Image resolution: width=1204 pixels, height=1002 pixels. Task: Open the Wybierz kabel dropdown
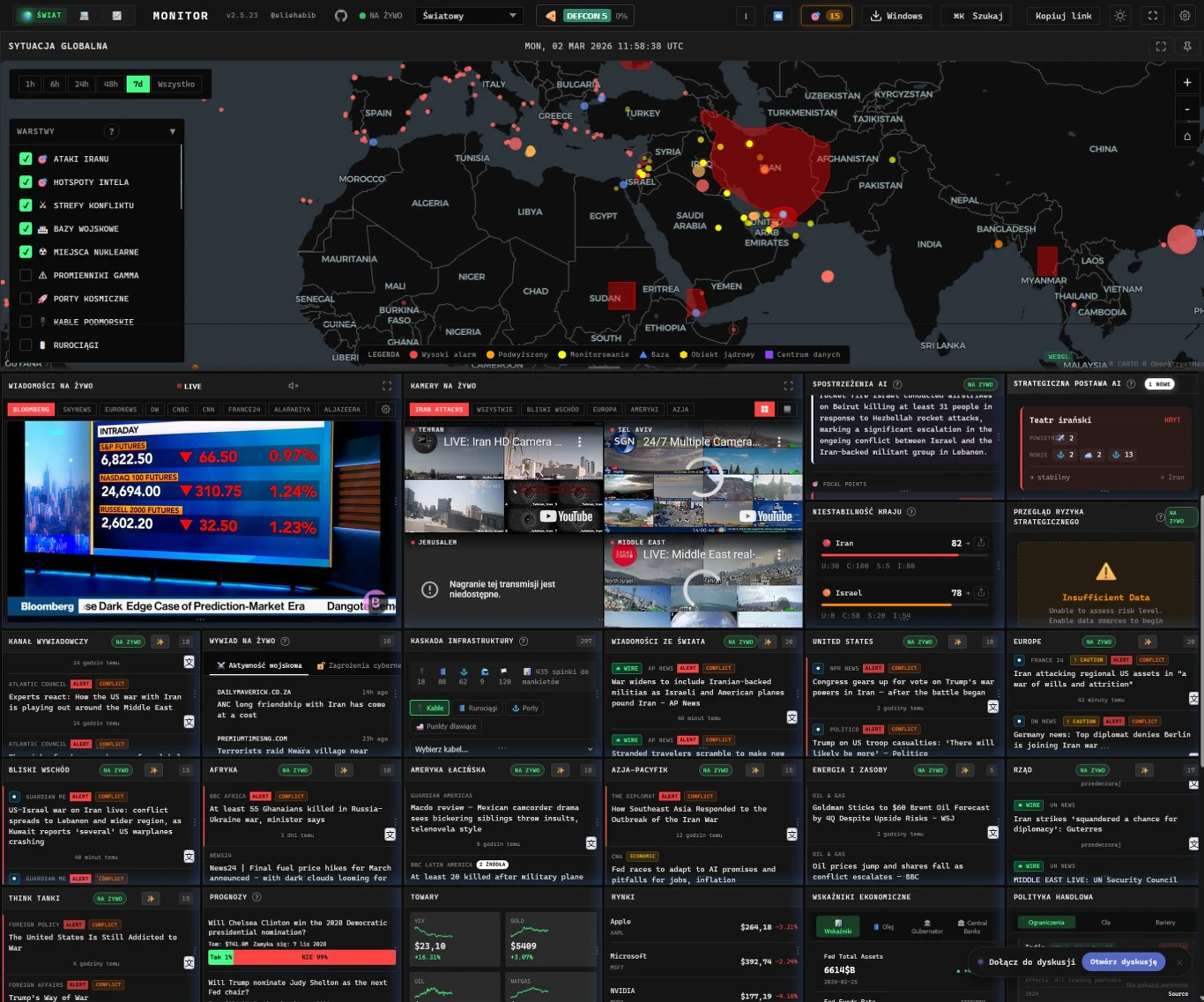pos(503,749)
